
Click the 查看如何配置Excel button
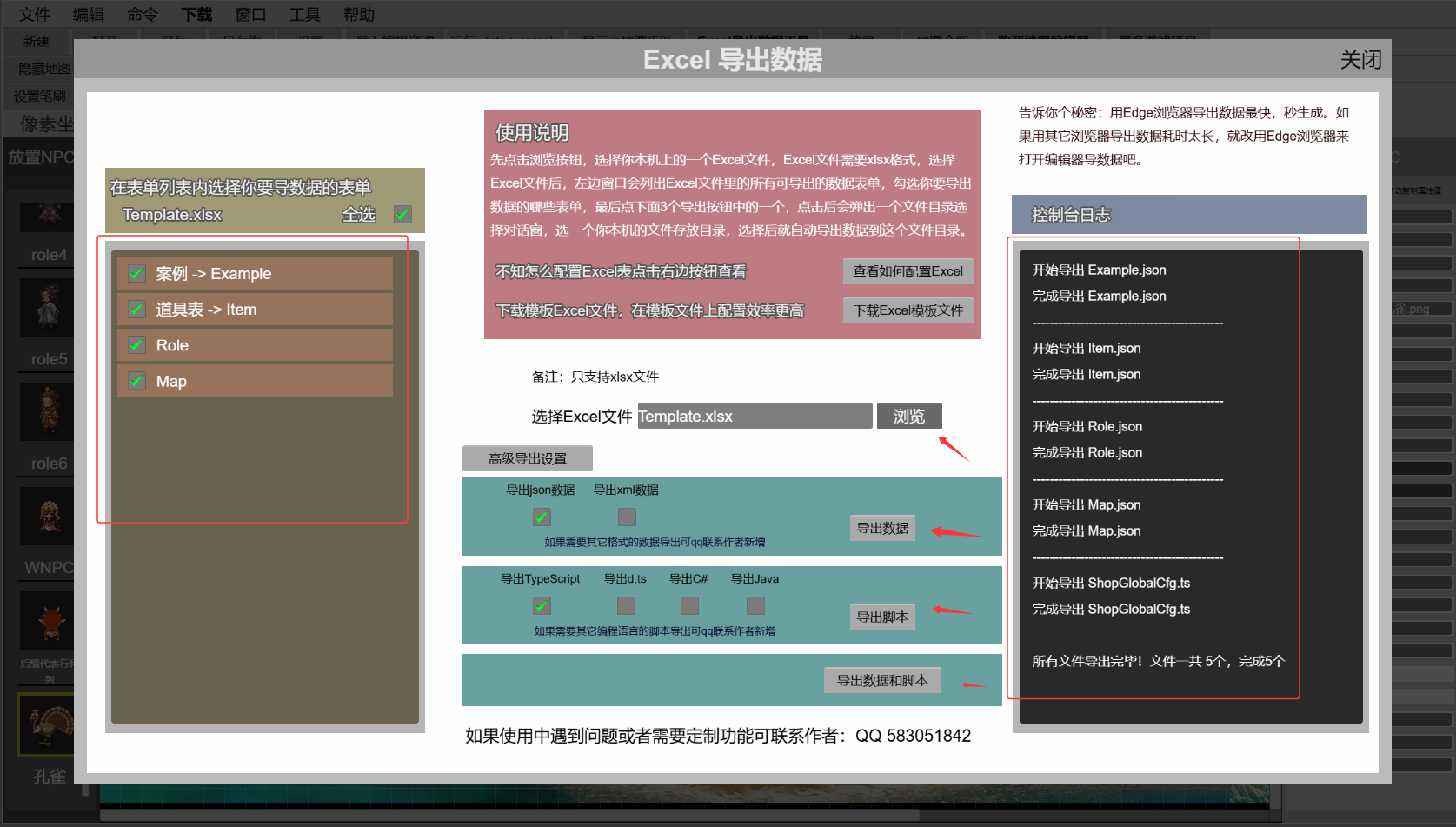click(x=908, y=271)
